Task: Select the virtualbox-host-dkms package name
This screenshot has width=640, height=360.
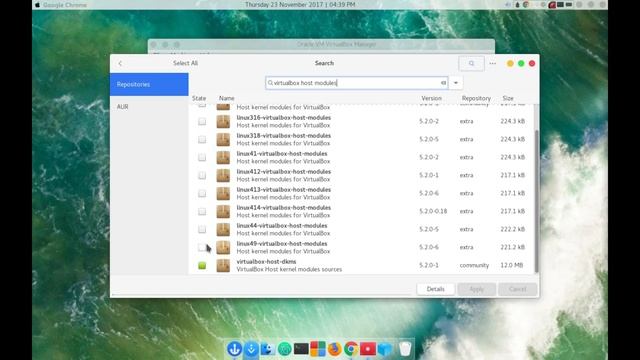Action: pyautogui.click(x=266, y=262)
